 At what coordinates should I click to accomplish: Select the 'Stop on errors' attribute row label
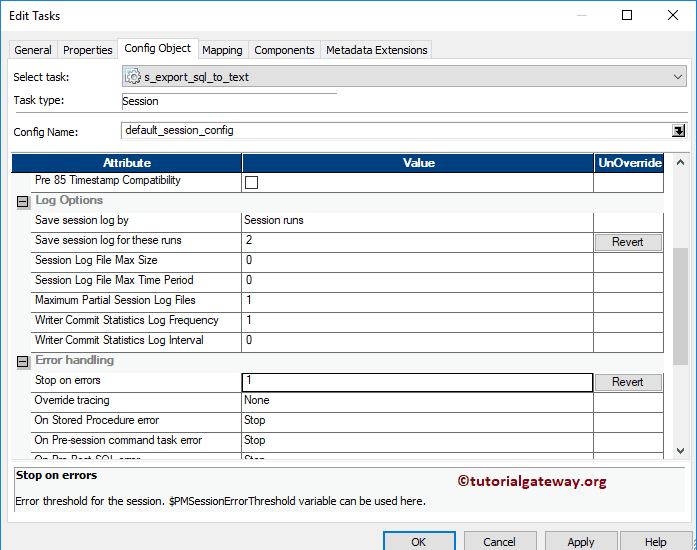68,380
